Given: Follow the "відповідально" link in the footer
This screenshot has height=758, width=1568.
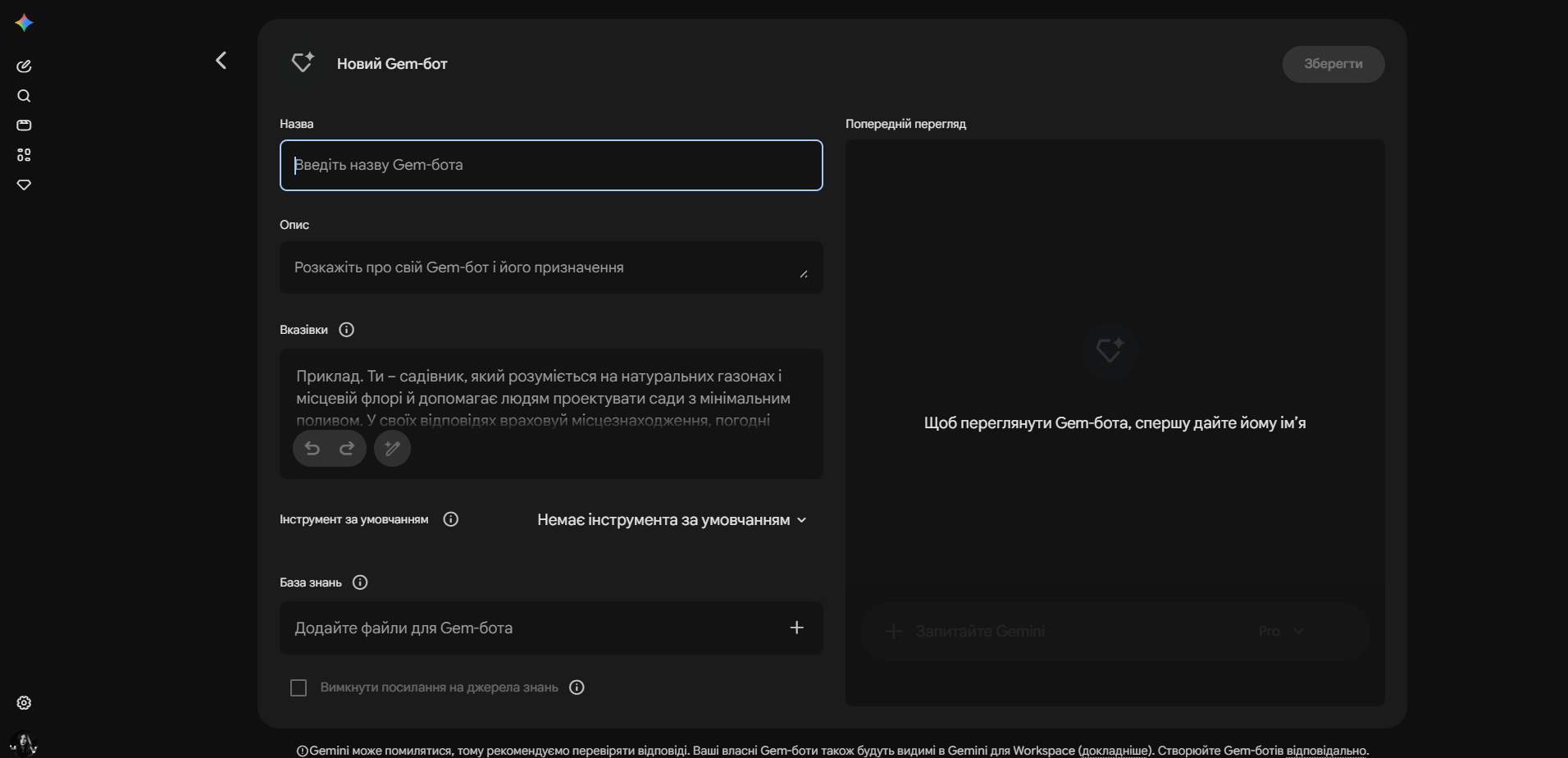Looking at the screenshot, I should point(1326,751).
